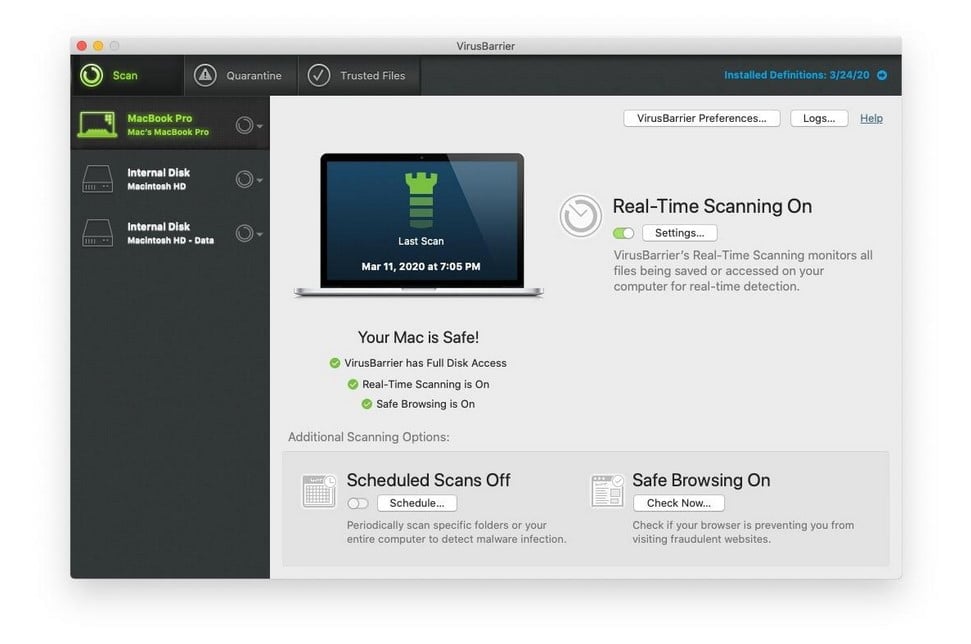Image resolution: width=971 pixels, height=644 pixels.
Task: Click 'Safe Browsing On' heading
Action: (x=701, y=480)
